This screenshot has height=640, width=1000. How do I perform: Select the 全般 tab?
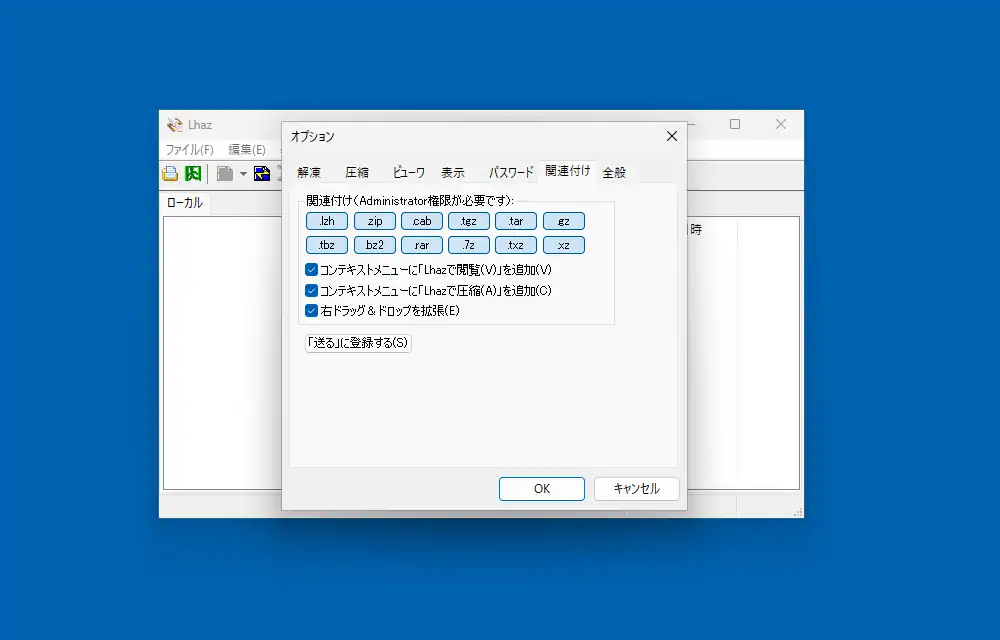614,172
